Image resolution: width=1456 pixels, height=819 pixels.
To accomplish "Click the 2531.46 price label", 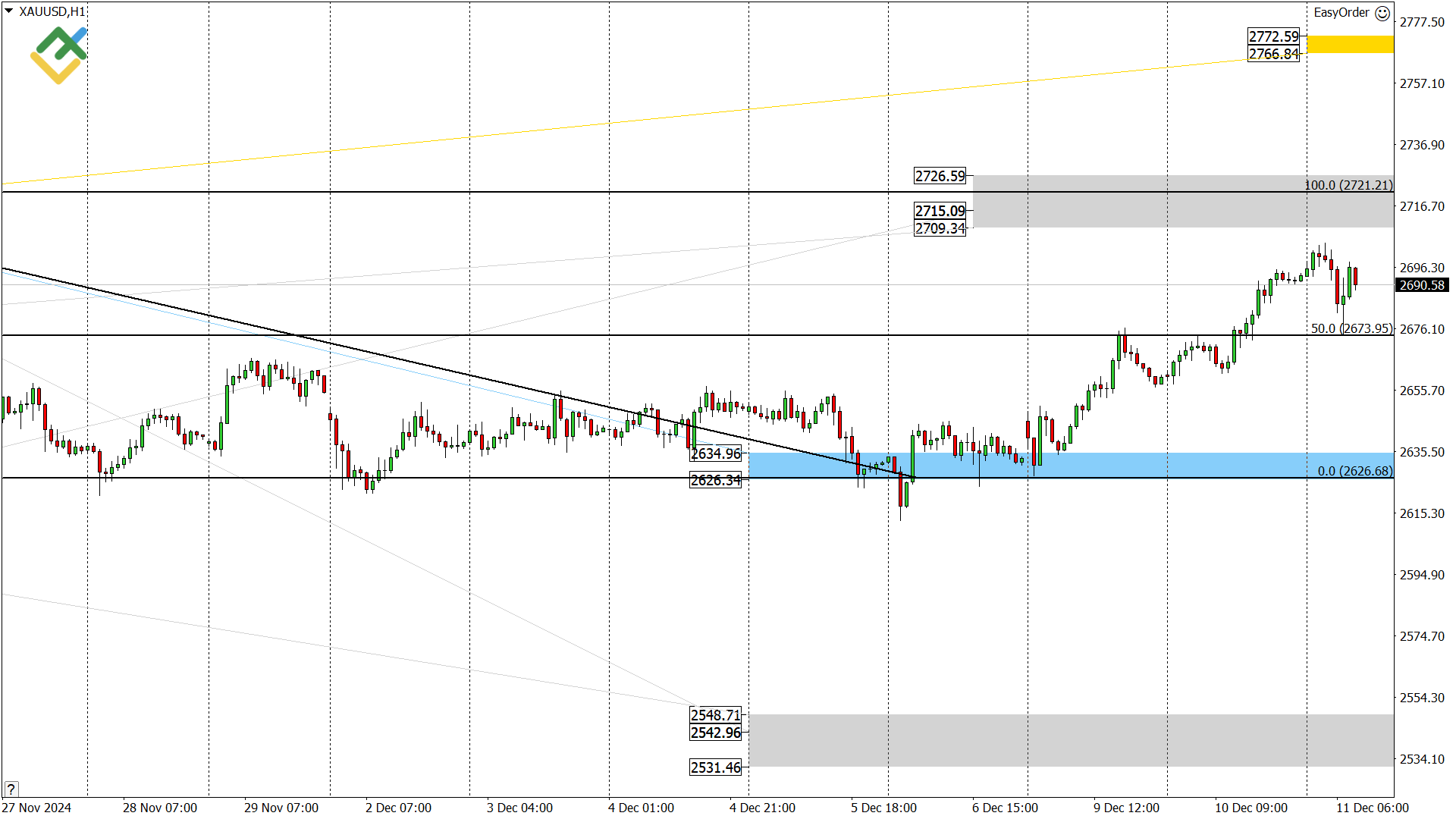I will tap(715, 767).
